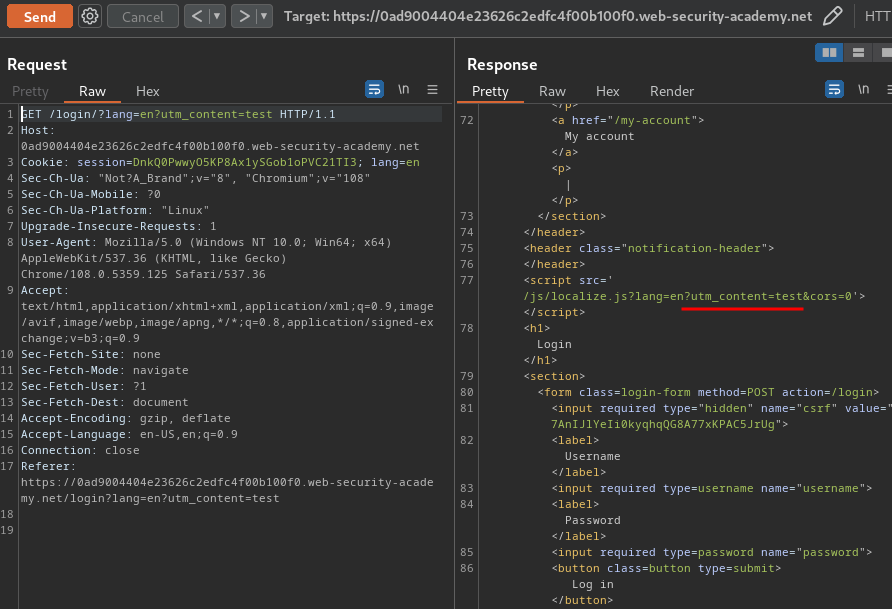Image resolution: width=892 pixels, height=609 pixels.
Task: Click the Upgrade-Insecure-Requests header line
Action: point(118,226)
